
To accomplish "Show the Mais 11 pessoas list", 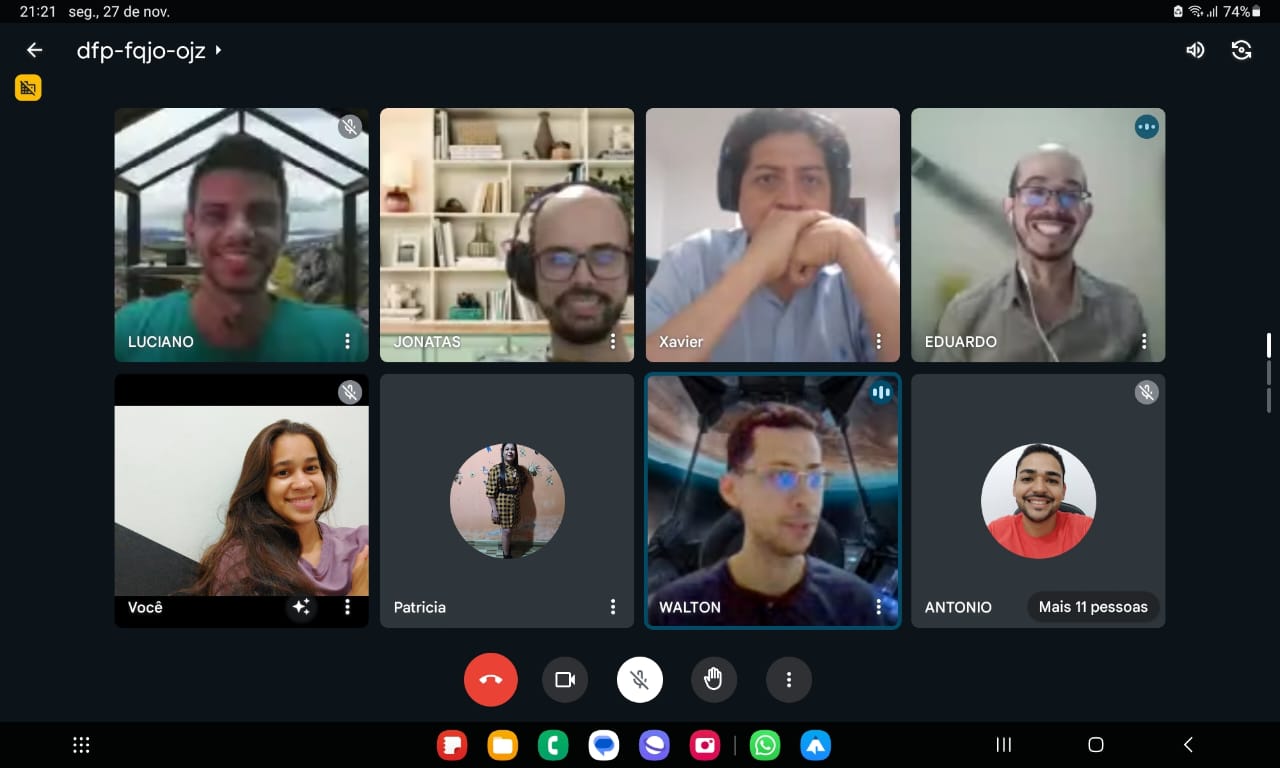I will coord(1093,607).
